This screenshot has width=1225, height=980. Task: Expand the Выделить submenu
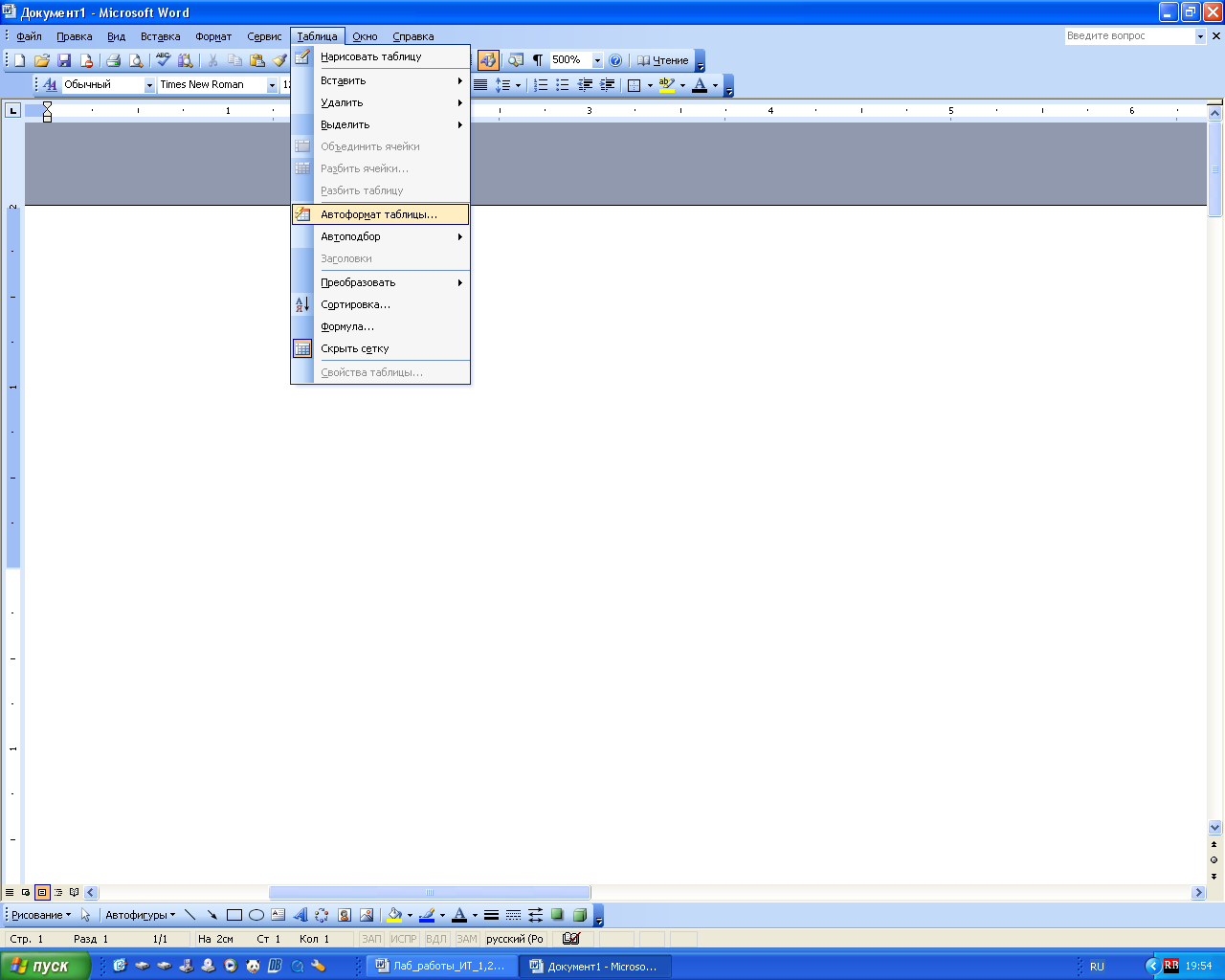(x=380, y=124)
